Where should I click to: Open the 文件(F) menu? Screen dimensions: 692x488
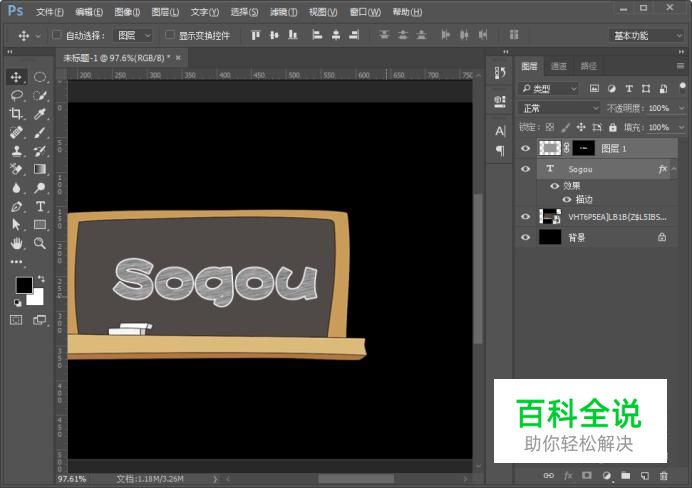coord(50,12)
